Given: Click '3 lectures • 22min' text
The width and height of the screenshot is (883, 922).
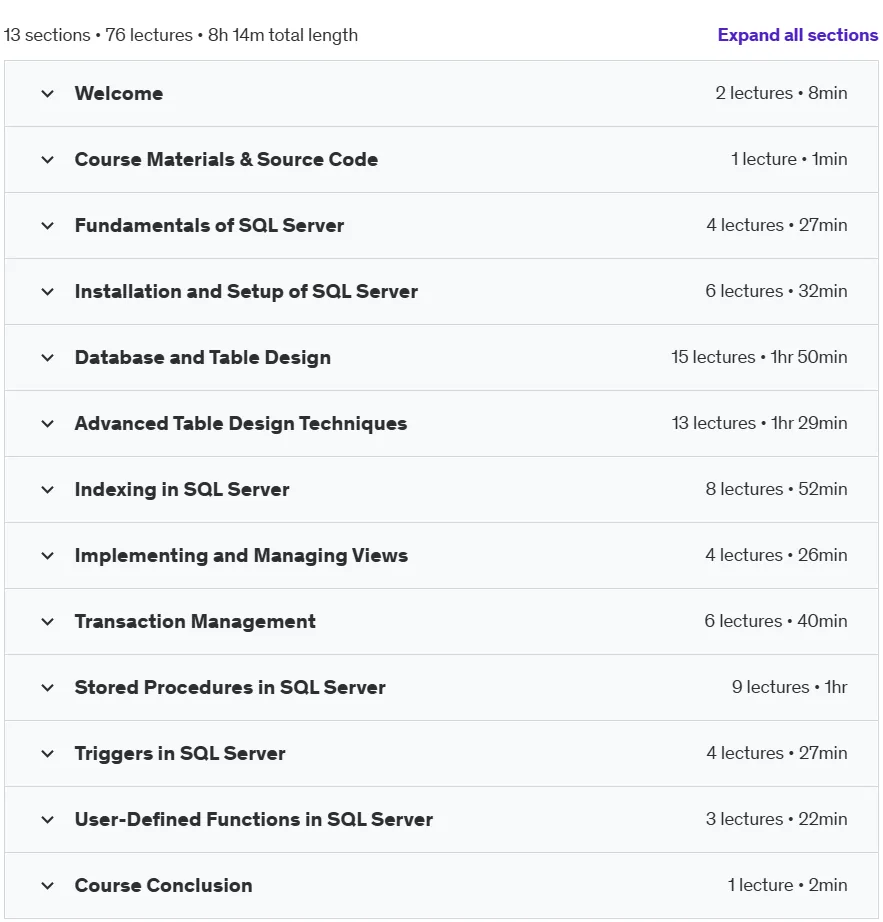Looking at the screenshot, I should (x=776, y=819).
